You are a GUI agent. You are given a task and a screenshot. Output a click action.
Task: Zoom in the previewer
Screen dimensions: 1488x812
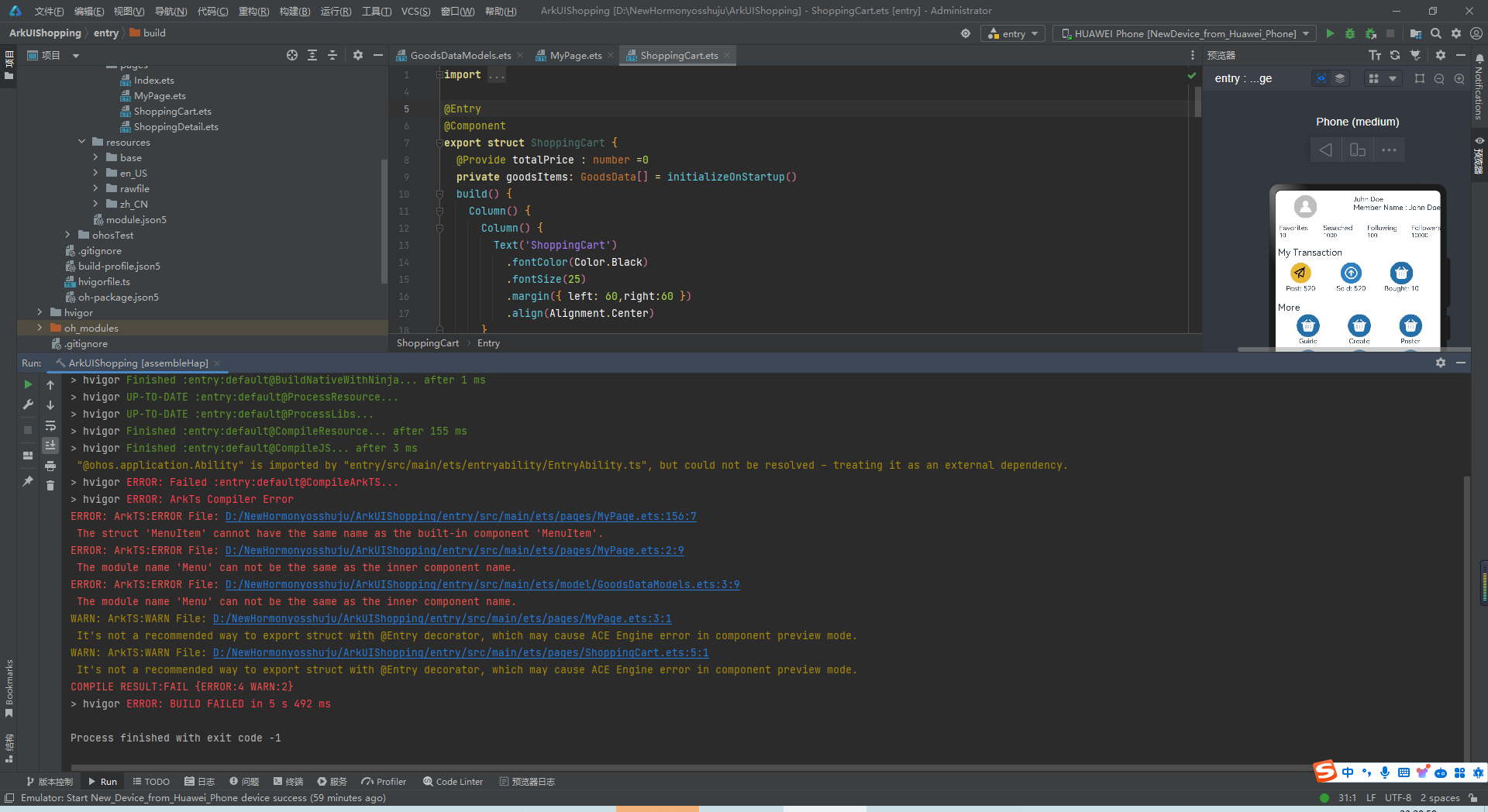[x=1459, y=78]
